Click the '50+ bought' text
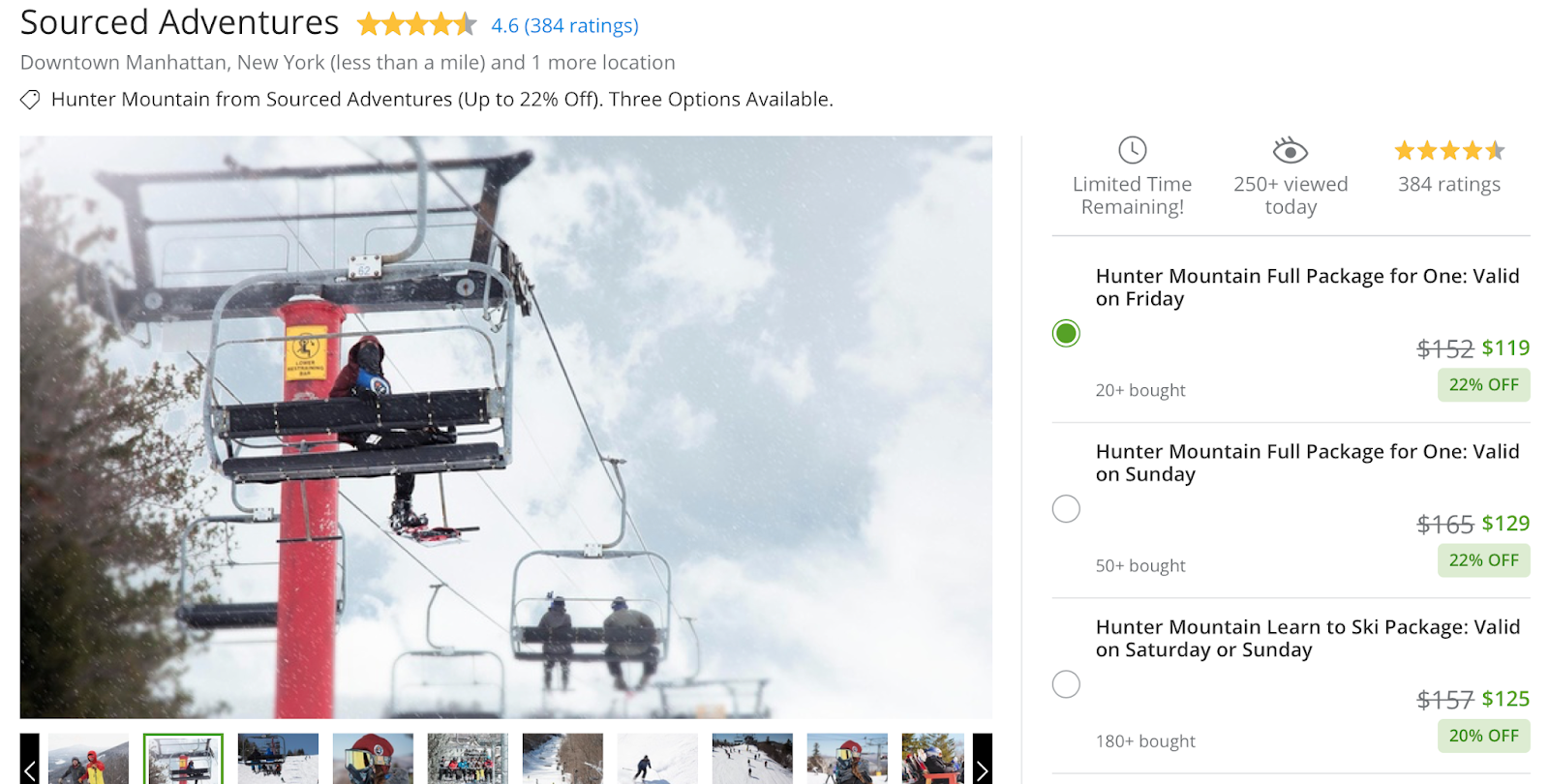 click(1140, 565)
